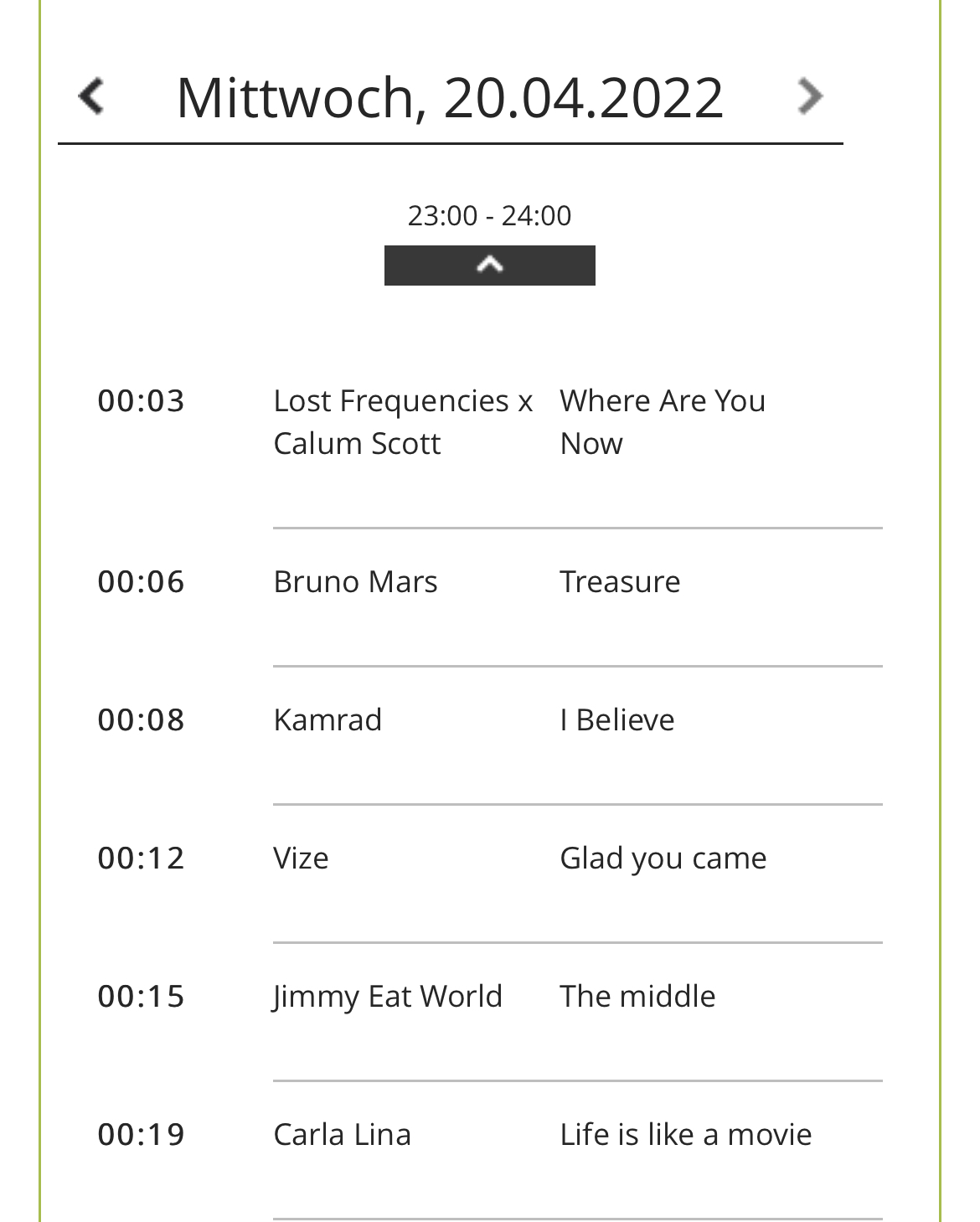Open the song Treasure
The image size is (980, 1222).
coord(620,582)
